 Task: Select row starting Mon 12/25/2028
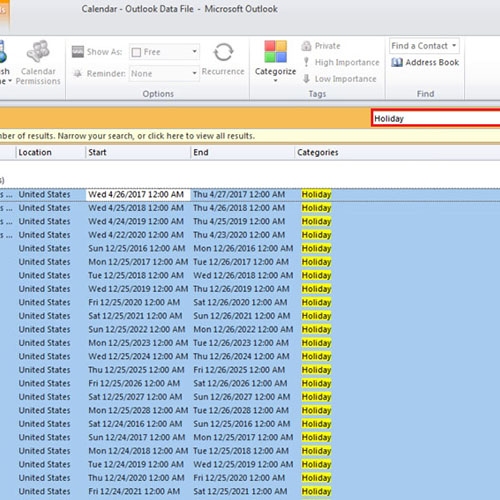click(x=250, y=411)
